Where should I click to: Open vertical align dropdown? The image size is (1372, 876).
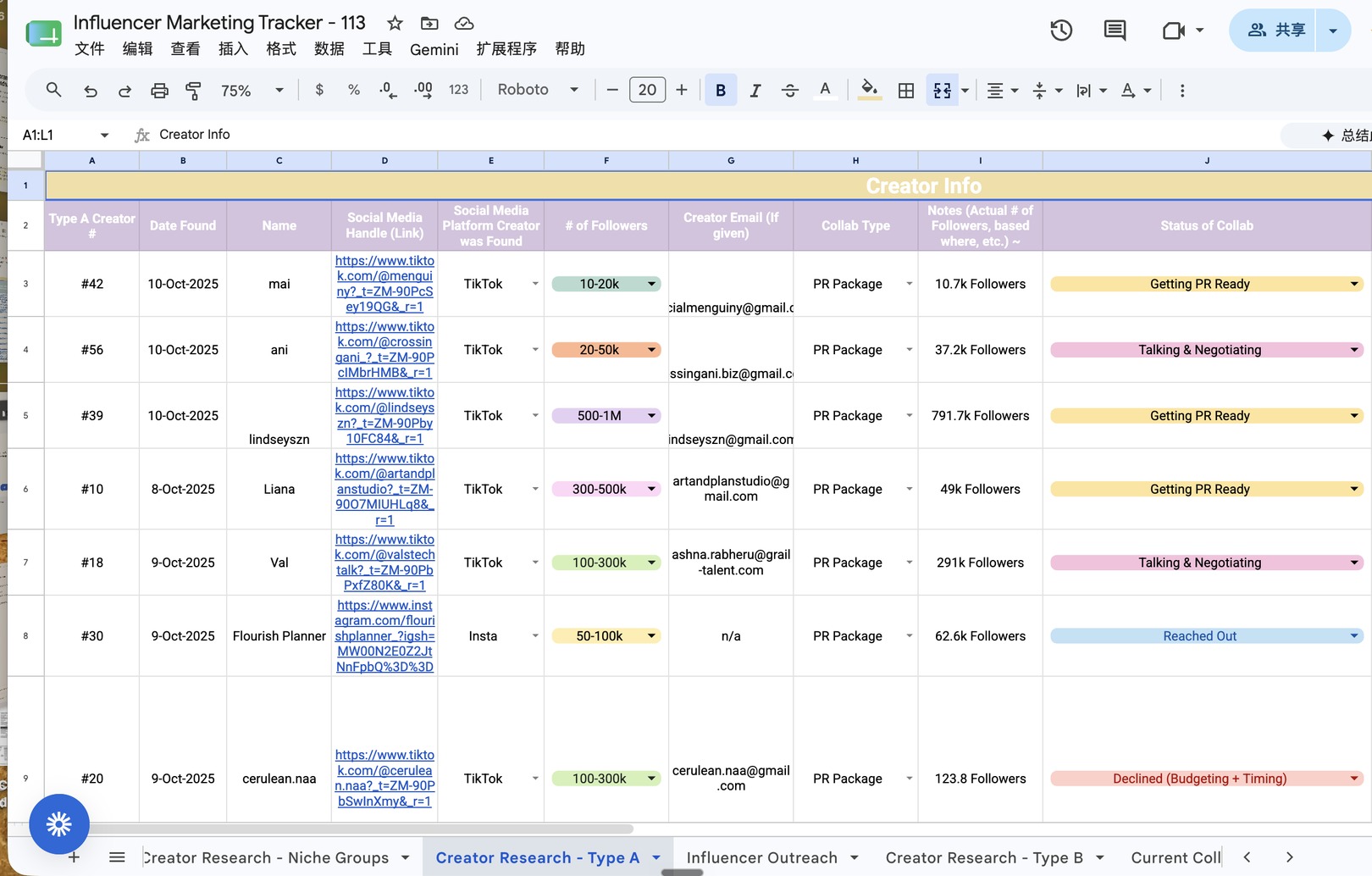[x=1048, y=91]
